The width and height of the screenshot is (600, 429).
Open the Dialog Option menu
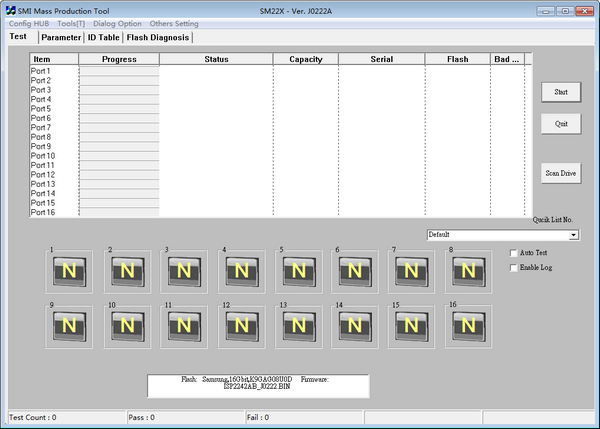click(117, 23)
